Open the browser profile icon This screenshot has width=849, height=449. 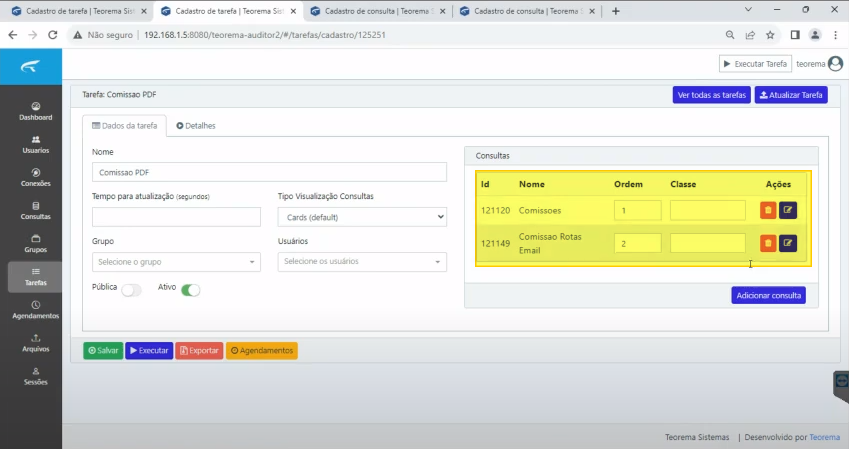pyautogui.click(x=815, y=35)
